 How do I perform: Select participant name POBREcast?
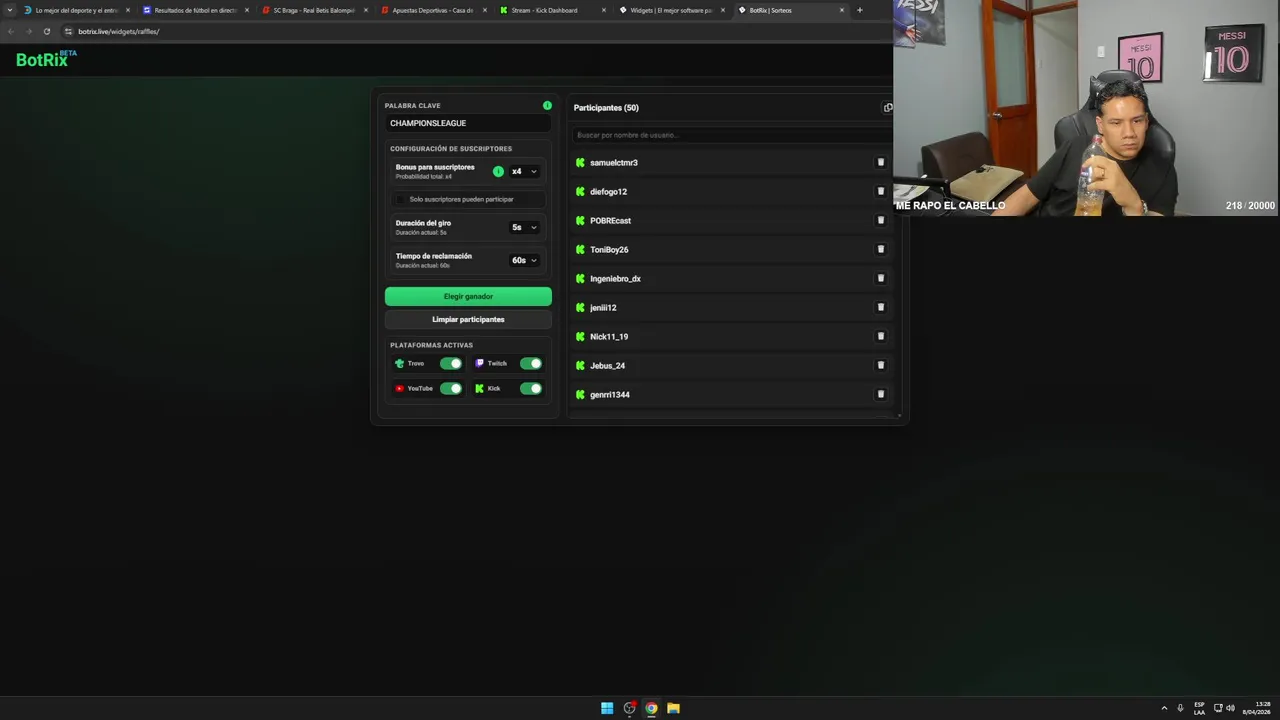tap(610, 221)
